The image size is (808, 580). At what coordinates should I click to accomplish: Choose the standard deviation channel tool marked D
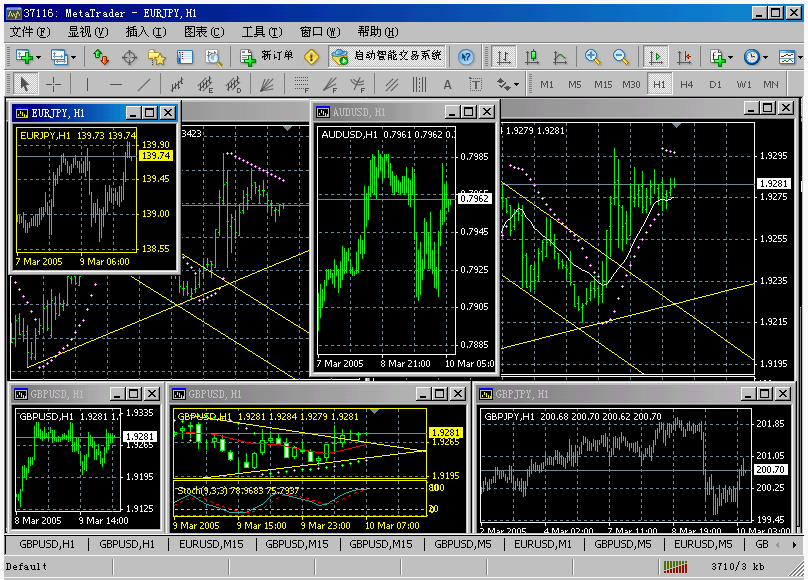pyautogui.click(x=233, y=84)
